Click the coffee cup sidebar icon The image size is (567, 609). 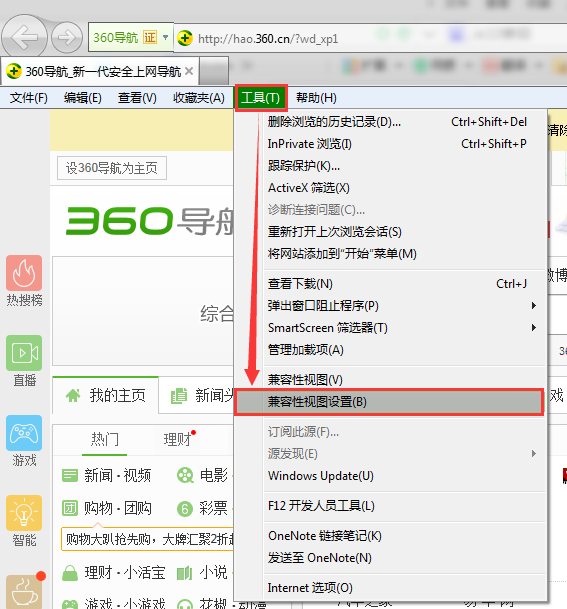tap(24, 592)
